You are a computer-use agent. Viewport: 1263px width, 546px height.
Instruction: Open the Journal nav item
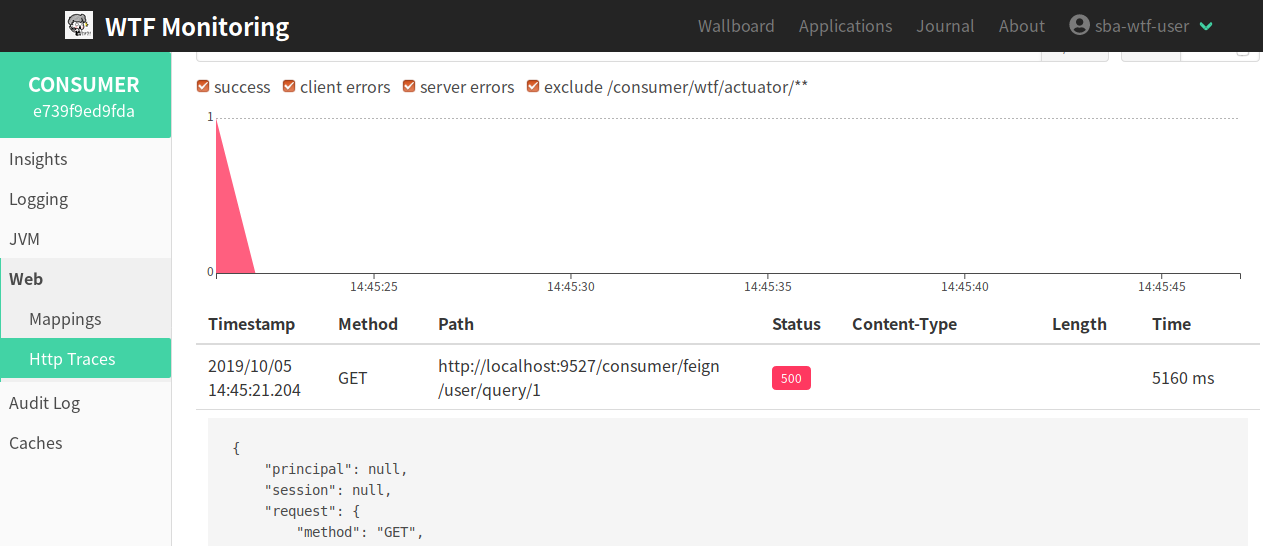click(945, 26)
